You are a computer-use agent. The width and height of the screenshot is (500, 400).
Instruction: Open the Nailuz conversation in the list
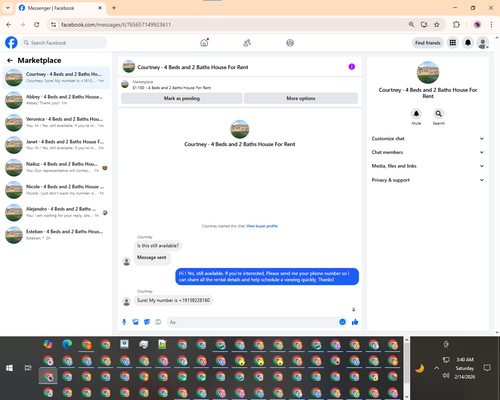(x=56, y=167)
